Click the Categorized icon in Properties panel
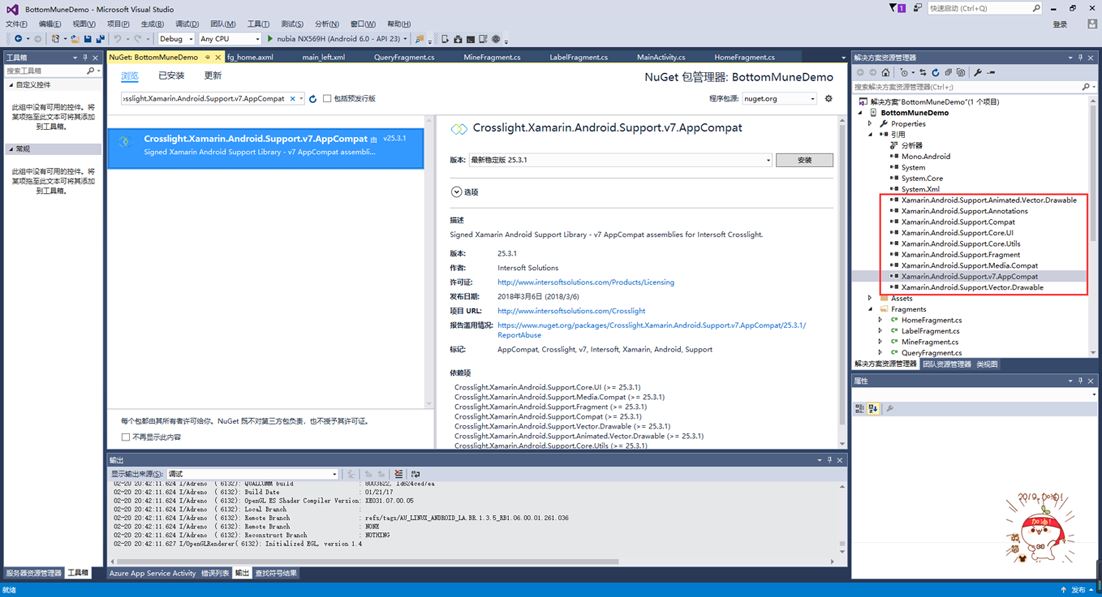1102x597 pixels. [x=860, y=409]
